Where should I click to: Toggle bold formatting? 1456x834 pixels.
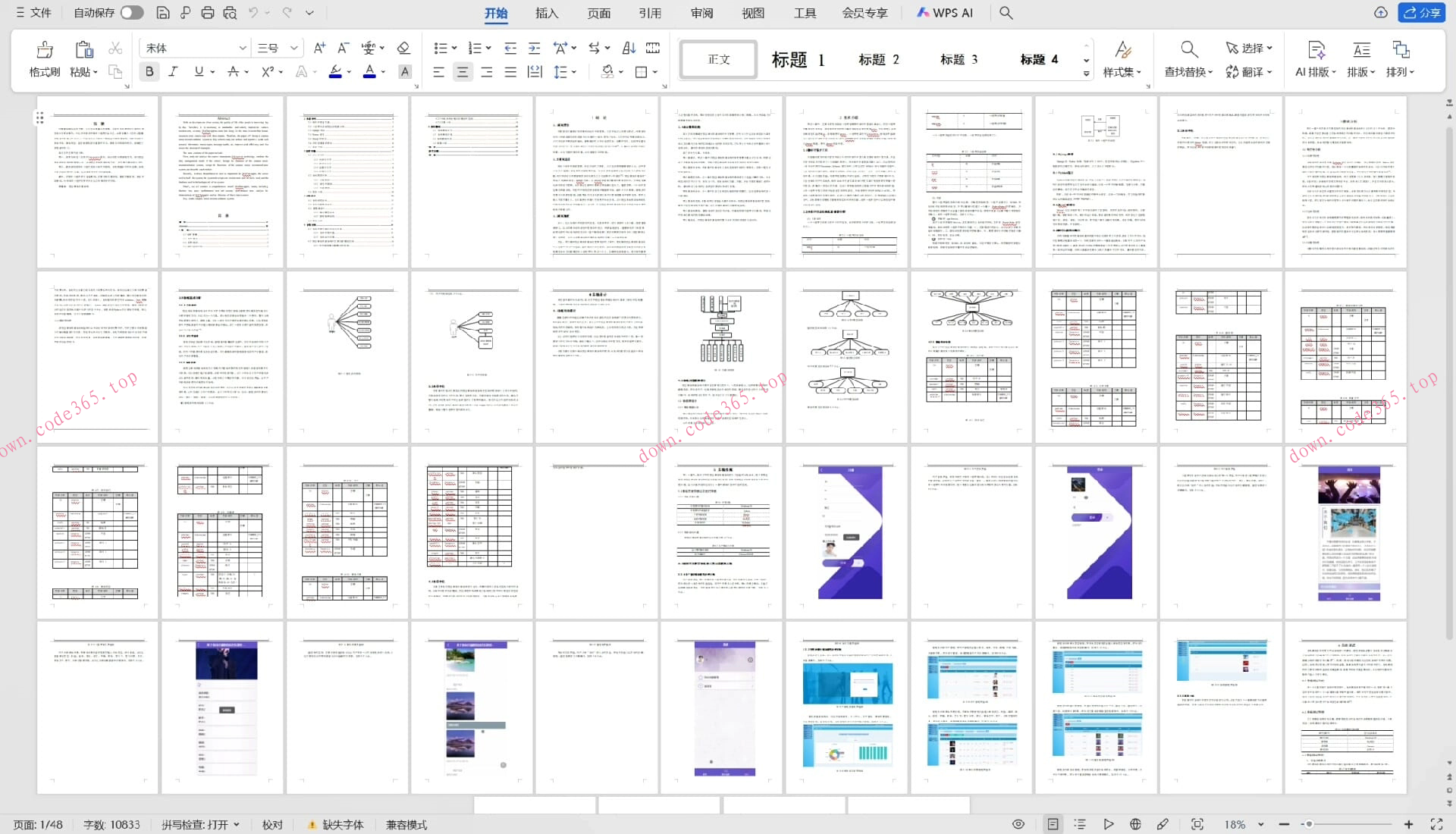click(149, 71)
